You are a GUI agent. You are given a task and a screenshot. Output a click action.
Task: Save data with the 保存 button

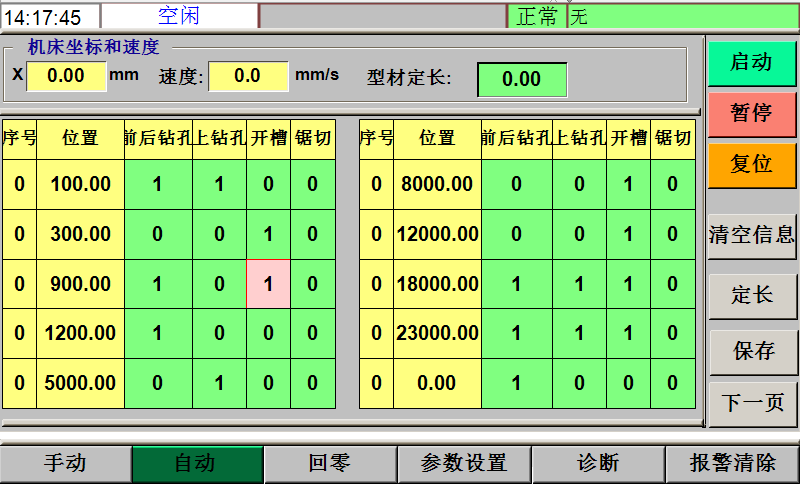(x=752, y=351)
